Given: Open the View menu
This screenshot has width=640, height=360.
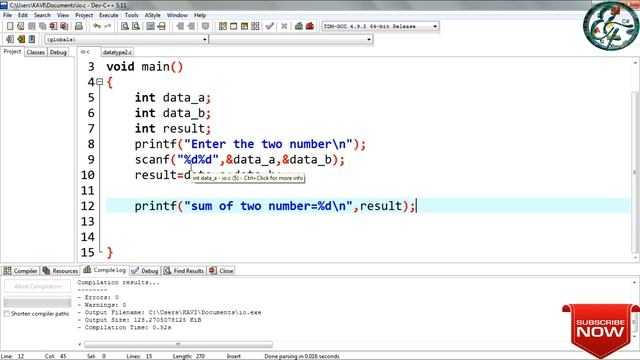Looking at the screenshot, I should pos(62,15).
